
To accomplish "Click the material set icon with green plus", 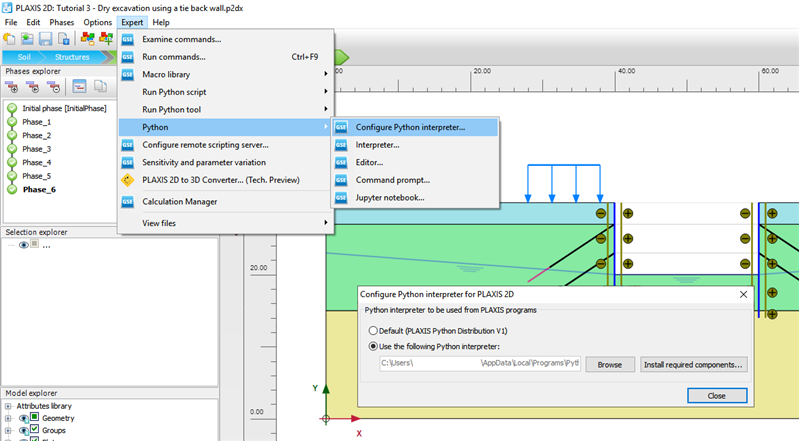I will pos(106,39).
